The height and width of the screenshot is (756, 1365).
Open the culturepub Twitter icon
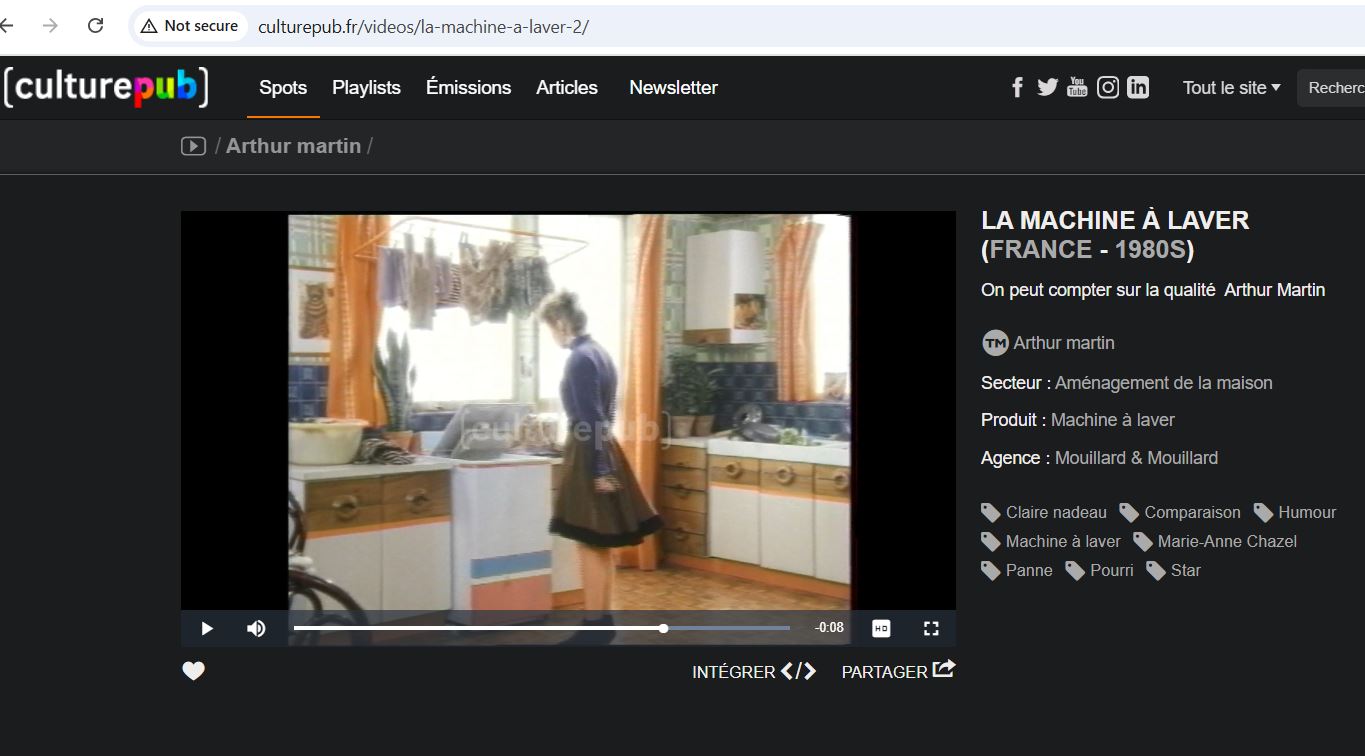click(1047, 87)
